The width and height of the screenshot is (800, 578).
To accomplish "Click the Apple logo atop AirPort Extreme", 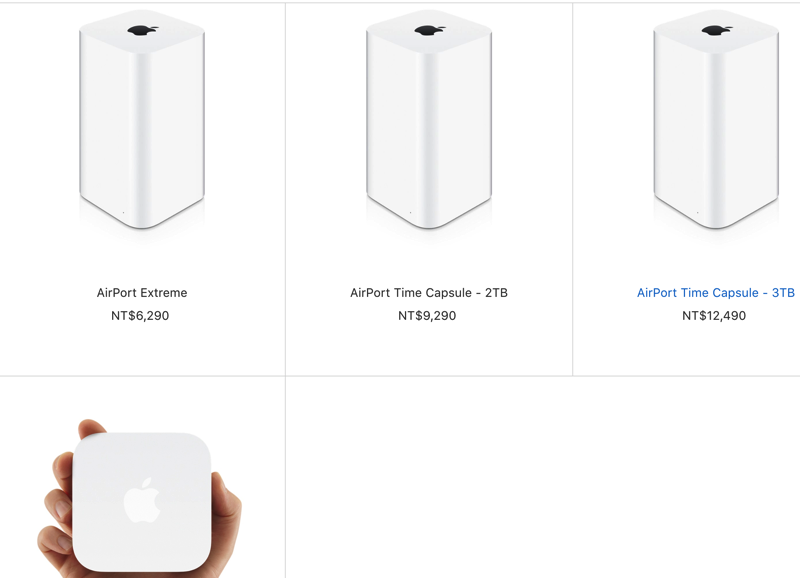I will 142,31.
